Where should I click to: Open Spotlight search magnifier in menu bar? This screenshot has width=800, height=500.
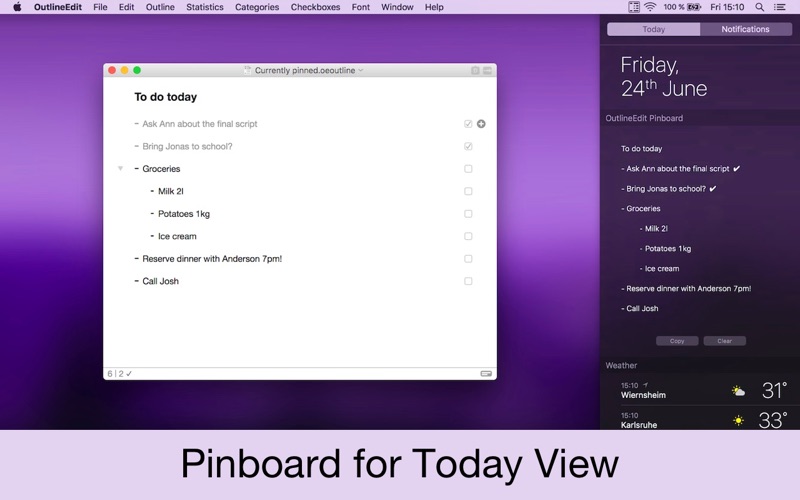click(760, 7)
